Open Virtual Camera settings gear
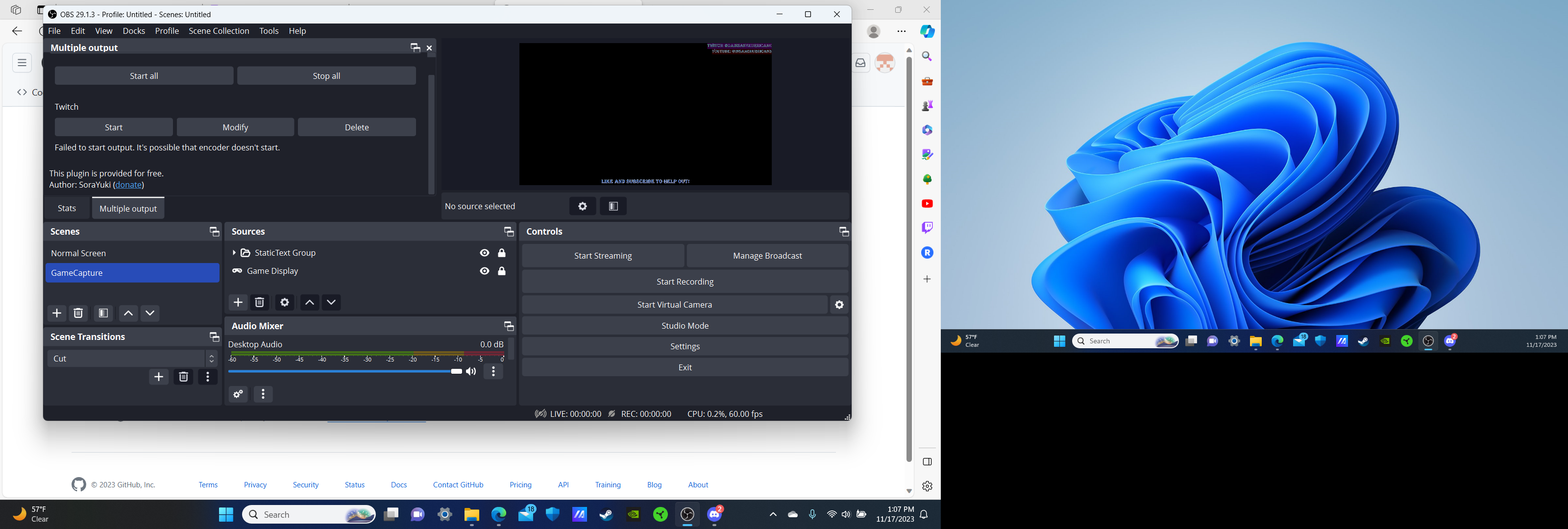Viewport: 1568px width, 529px height. coord(839,304)
